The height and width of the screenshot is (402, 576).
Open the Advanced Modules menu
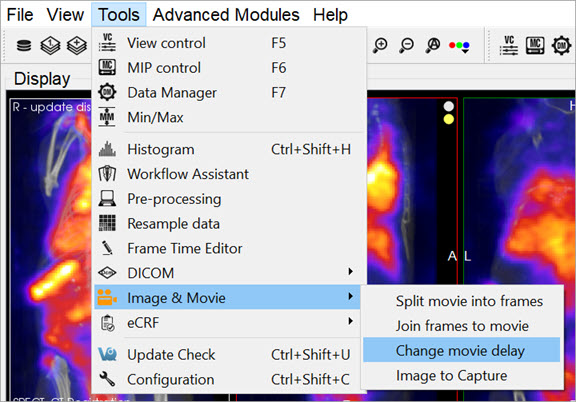coord(226,15)
